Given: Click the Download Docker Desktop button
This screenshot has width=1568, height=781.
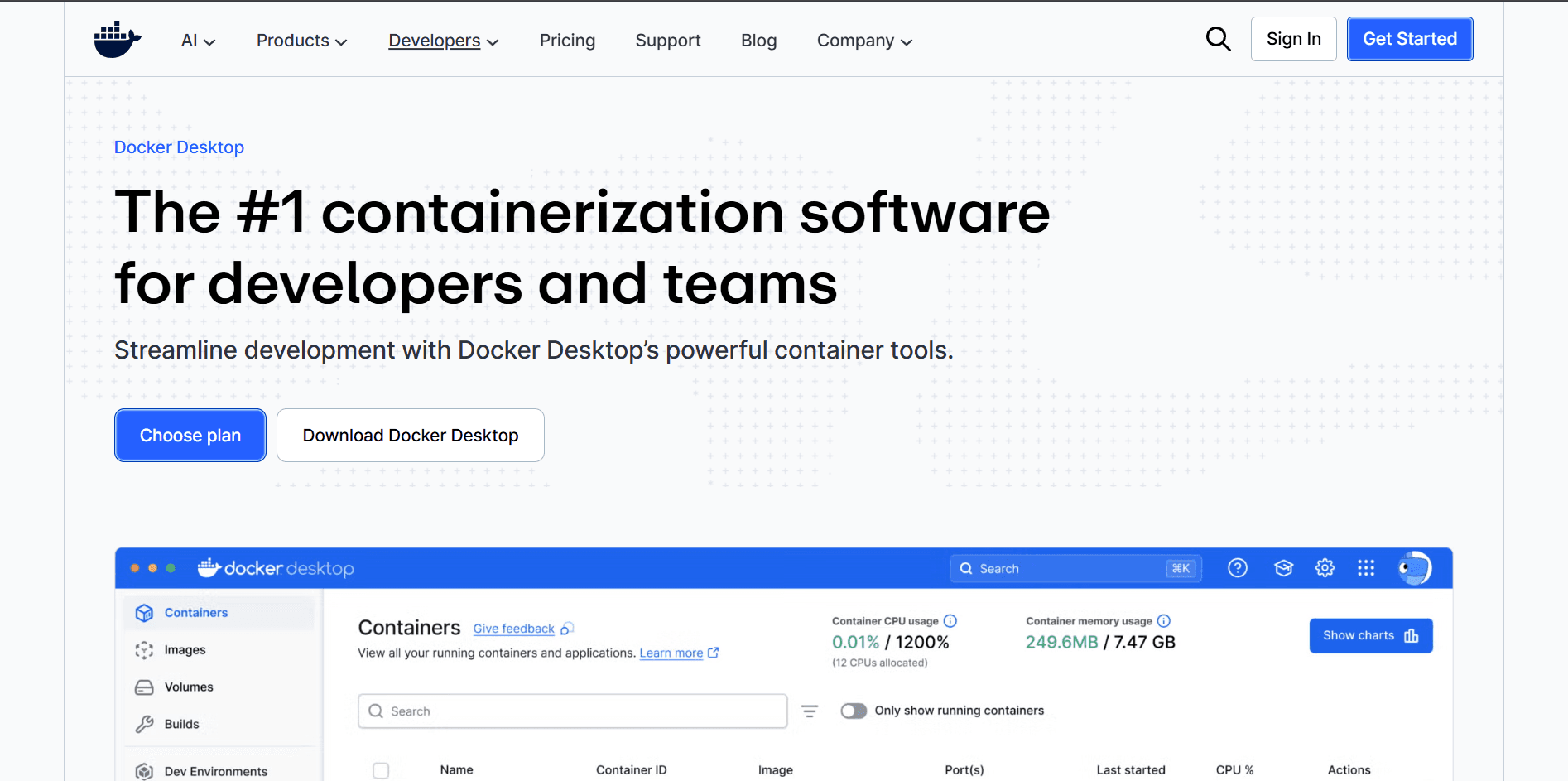Looking at the screenshot, I should point(410,435).
